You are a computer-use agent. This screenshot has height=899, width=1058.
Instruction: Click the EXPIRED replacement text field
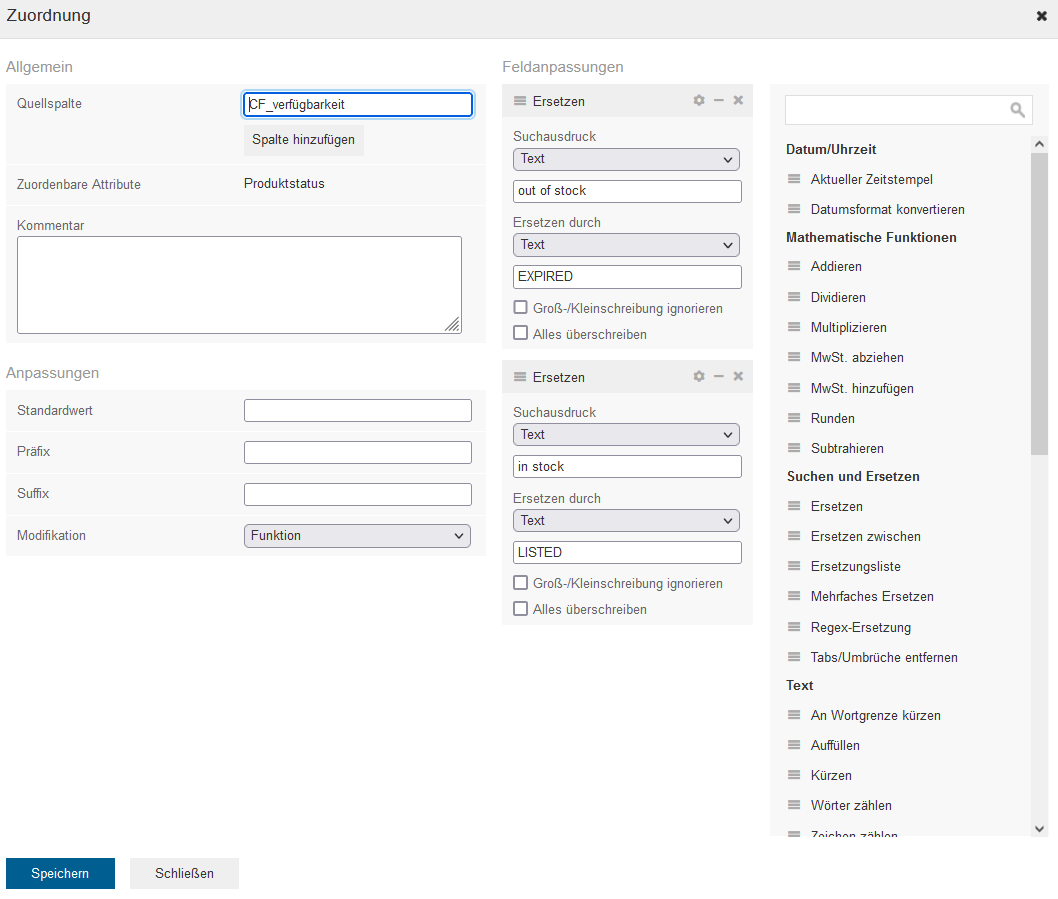coord(628,277)
